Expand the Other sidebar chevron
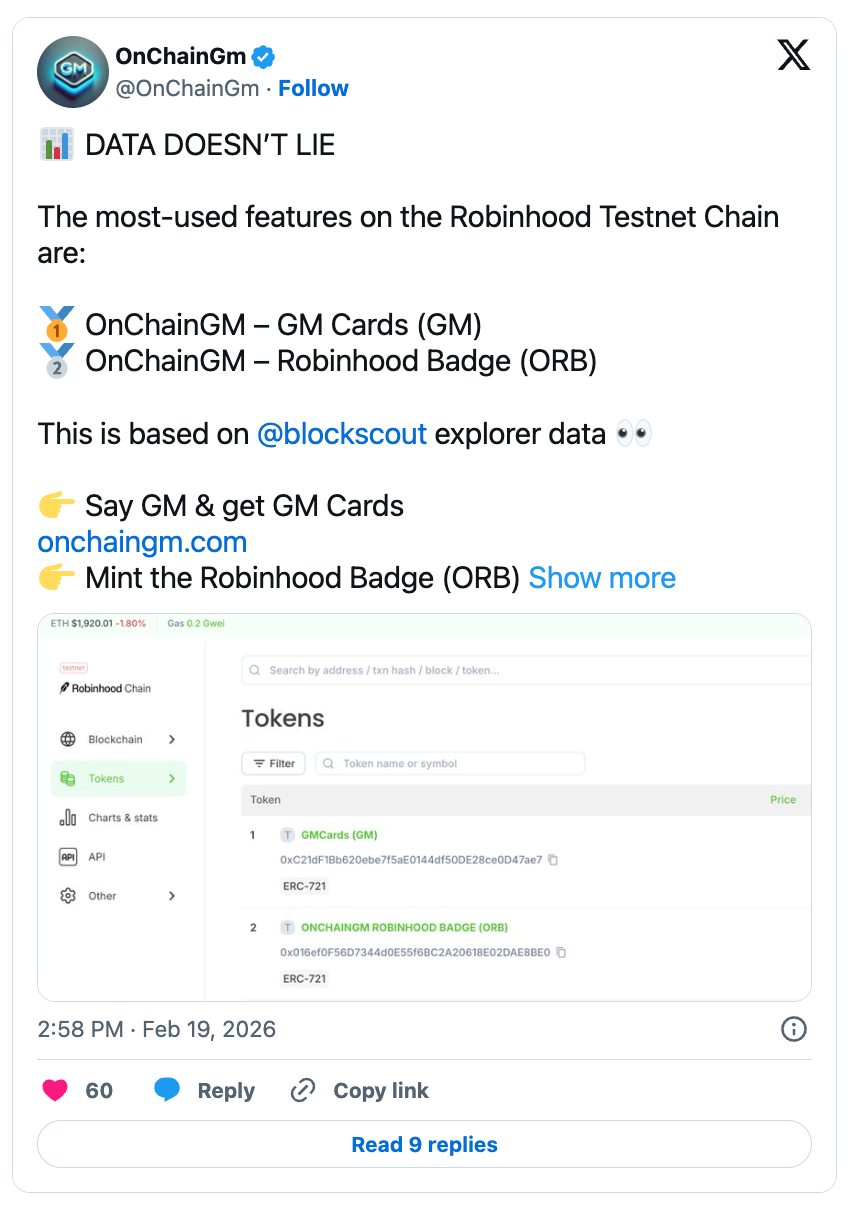Viewport: 856px width, 1212px height. [172, 896]
